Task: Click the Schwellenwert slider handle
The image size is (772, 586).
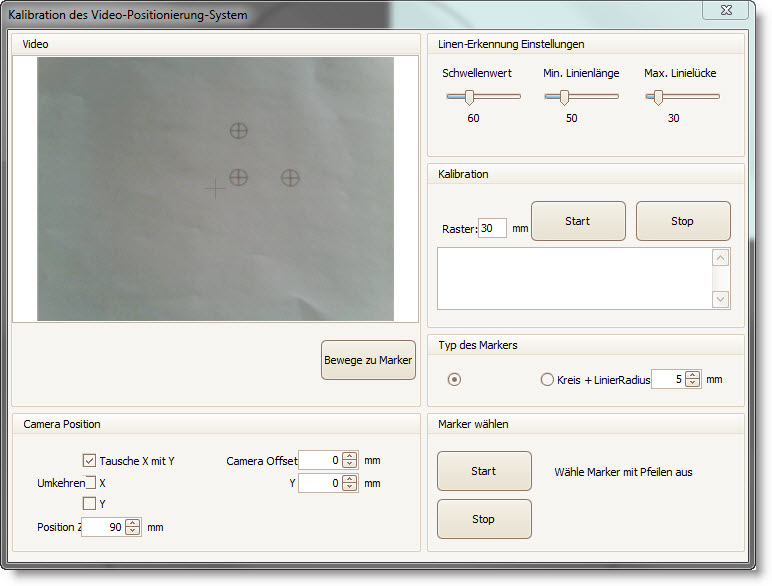Action: click(469, 97)
